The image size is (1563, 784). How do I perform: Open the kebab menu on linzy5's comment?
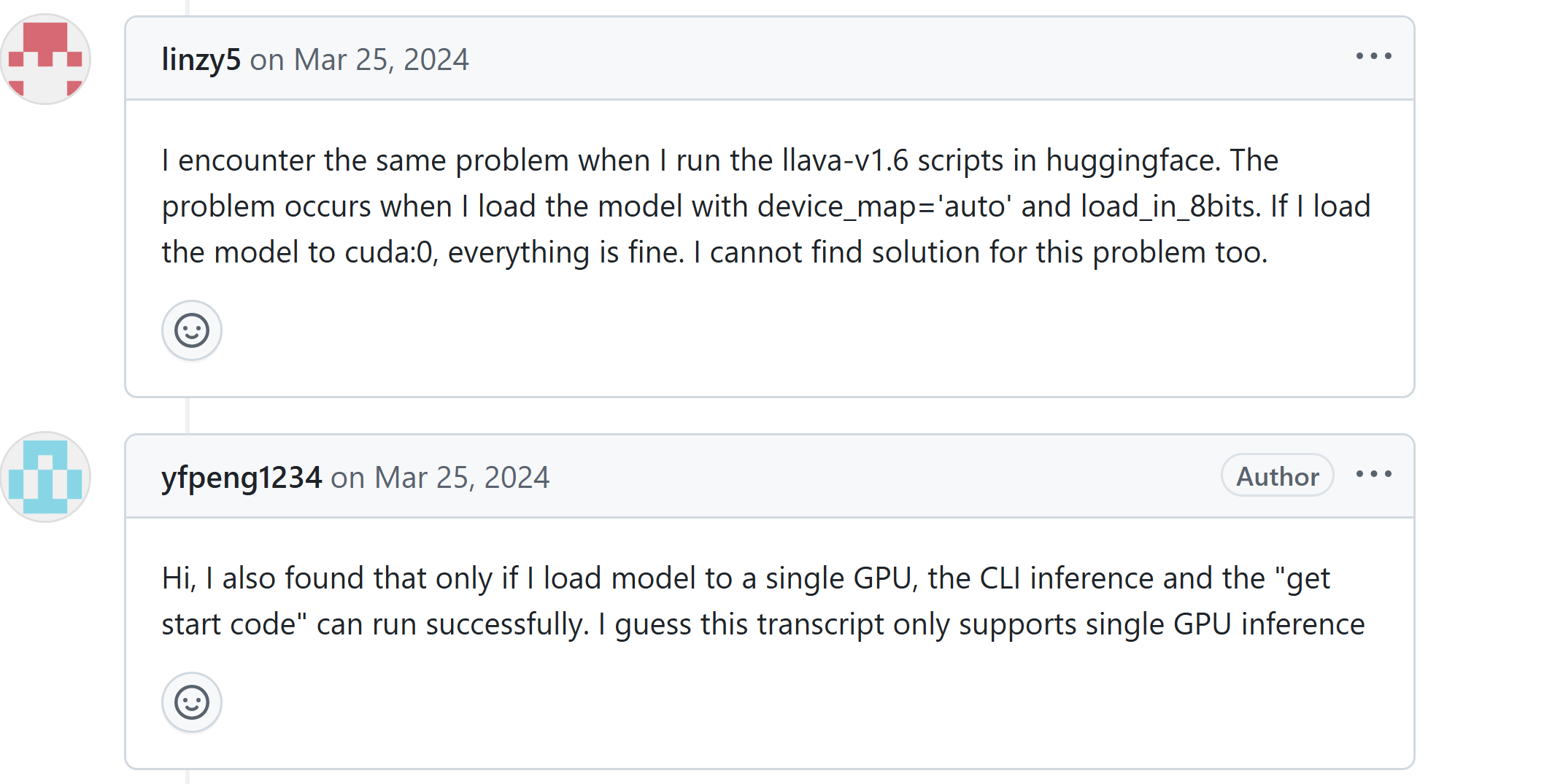(x=1375, y=55)
